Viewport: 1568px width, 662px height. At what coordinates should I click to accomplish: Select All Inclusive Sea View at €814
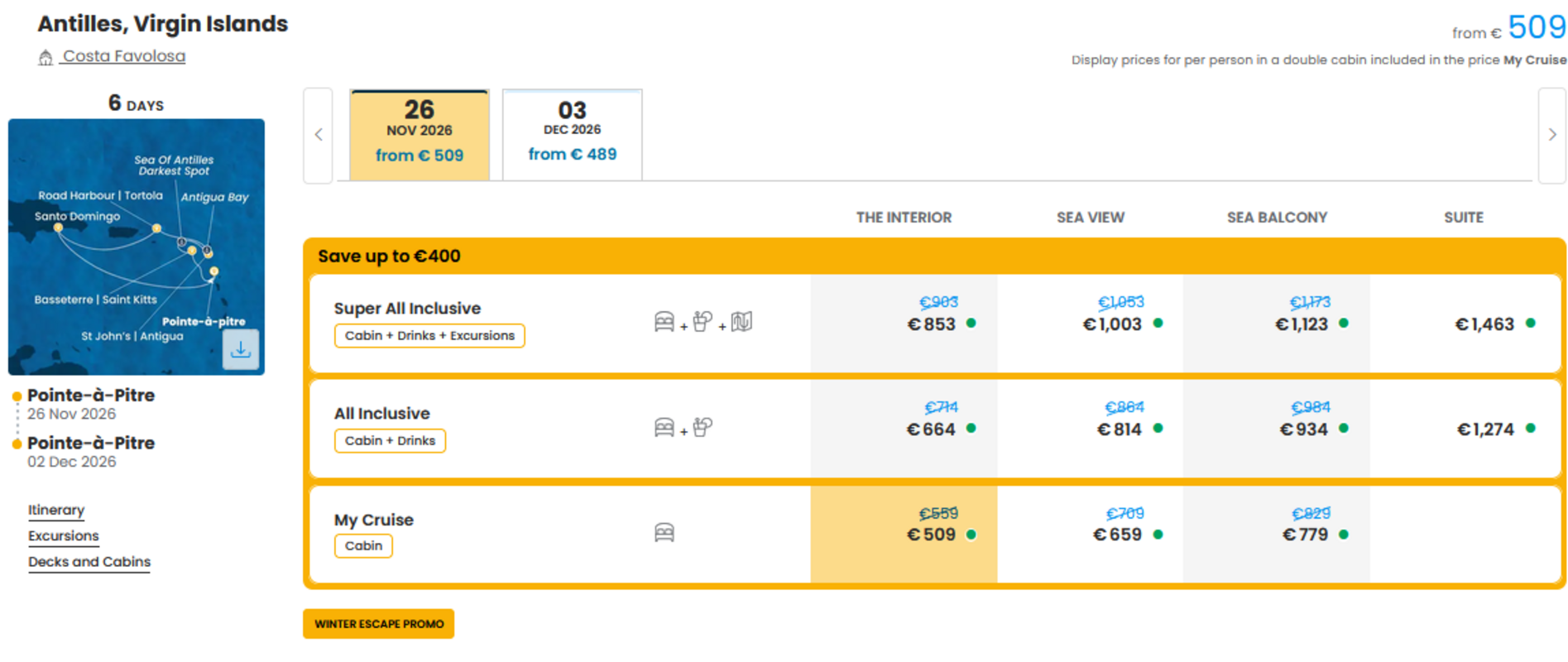tap(1091, 429)
